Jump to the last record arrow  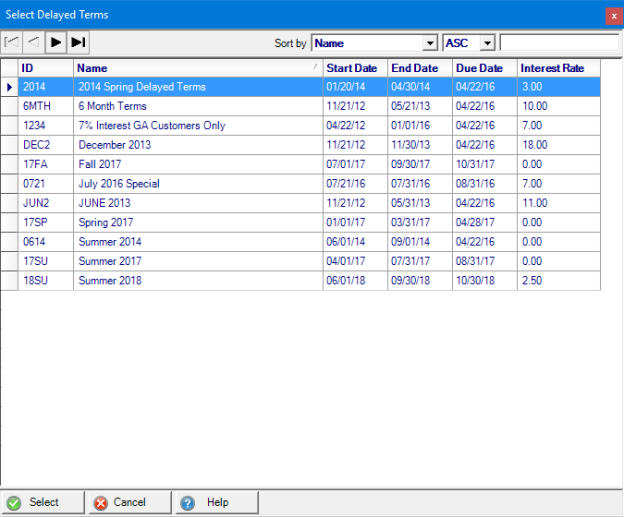point(79,42)
